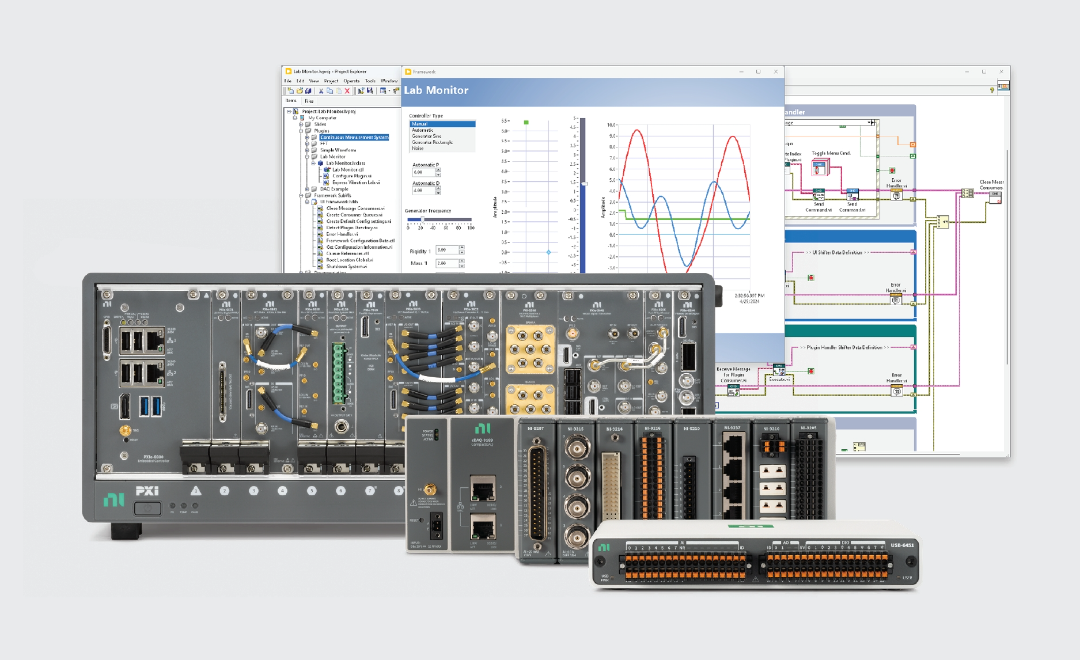Collapse the My Computer tree node
The image size is (1080, 660).
click(295, 118)
